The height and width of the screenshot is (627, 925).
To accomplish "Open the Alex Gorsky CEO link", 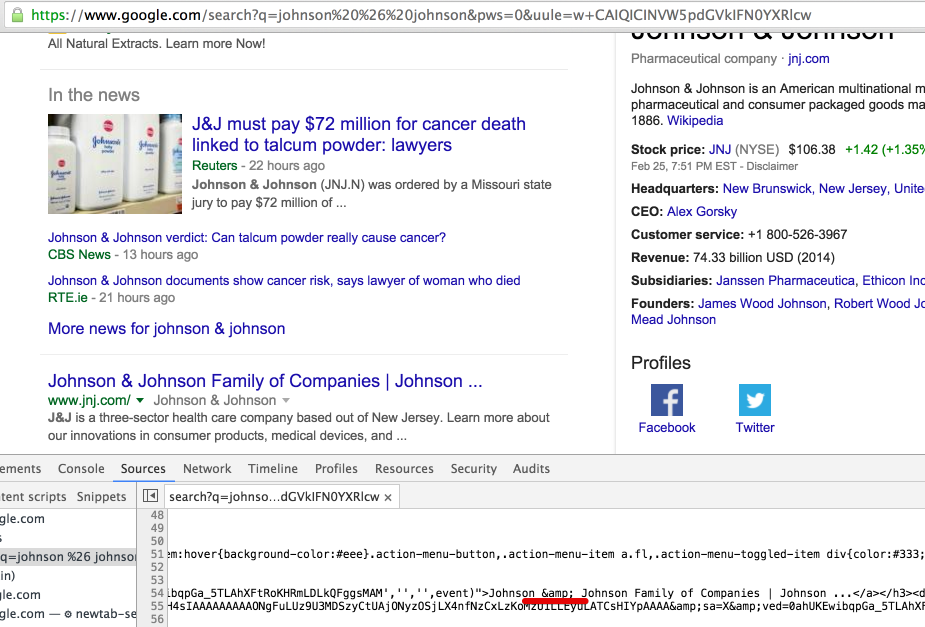I will point(701,212).
